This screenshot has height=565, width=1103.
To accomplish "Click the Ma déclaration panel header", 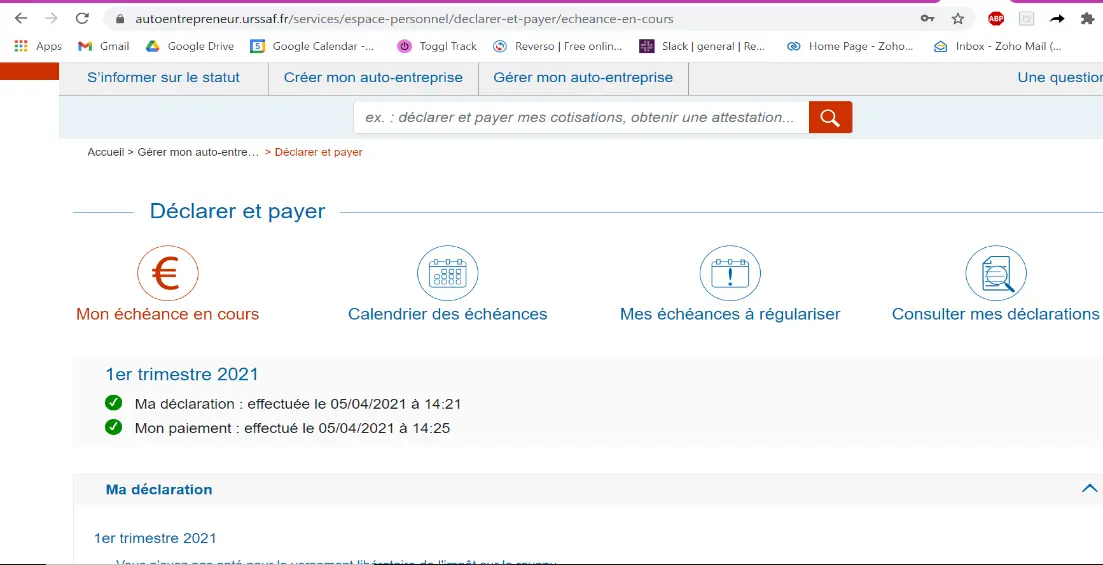I will [588, 489].
